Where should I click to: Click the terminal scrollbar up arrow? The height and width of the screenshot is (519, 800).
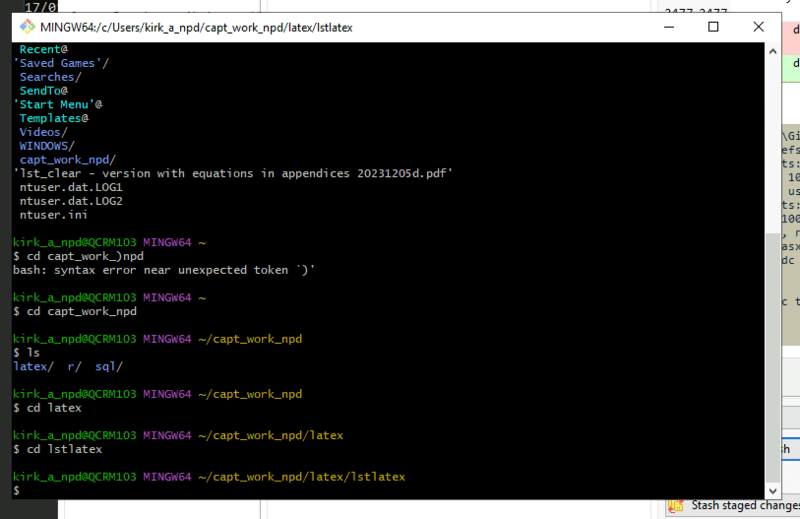pyautogui.click(x=772, y=51)
